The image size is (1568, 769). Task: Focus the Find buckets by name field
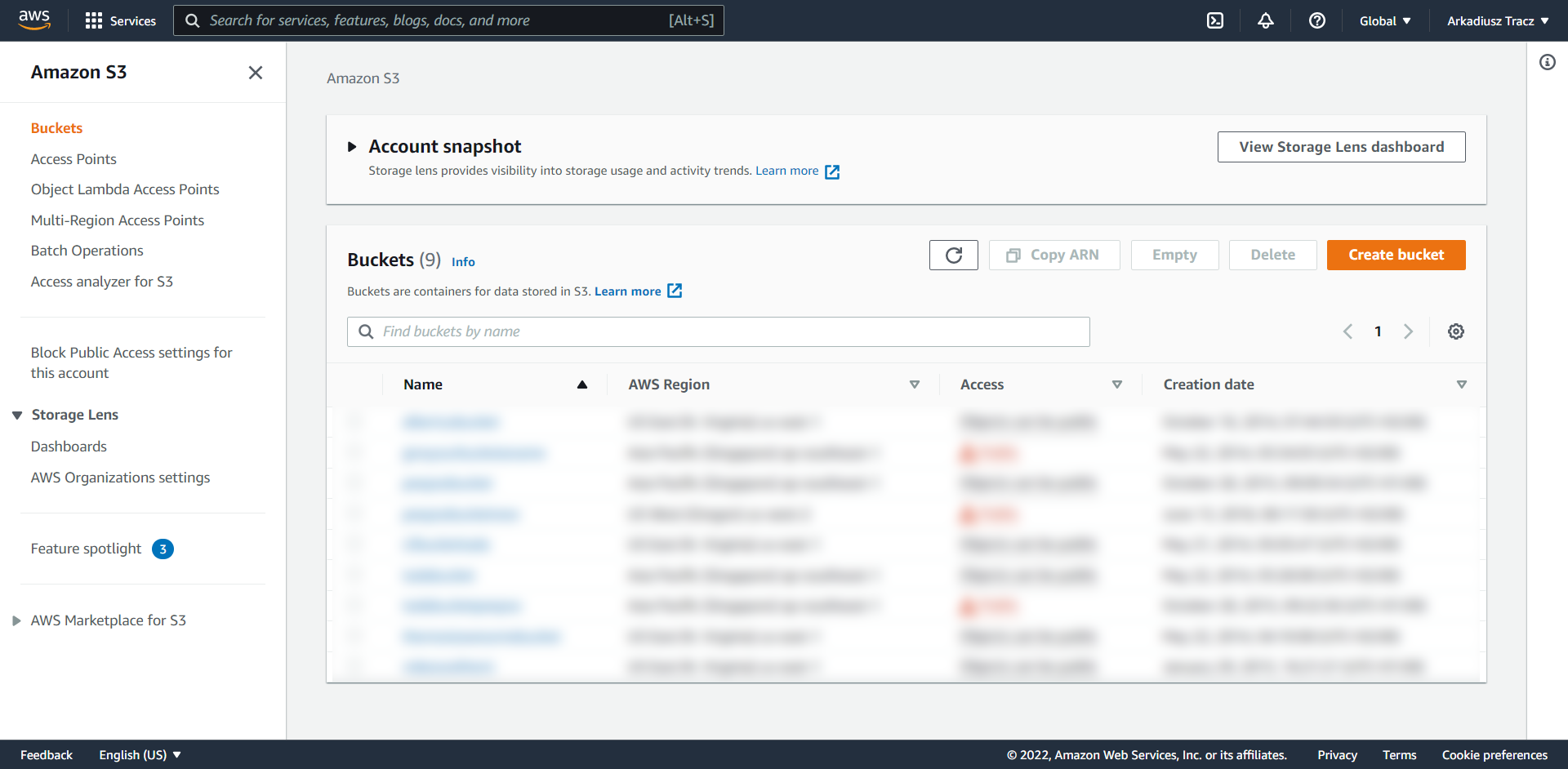(x=718, y=331)
